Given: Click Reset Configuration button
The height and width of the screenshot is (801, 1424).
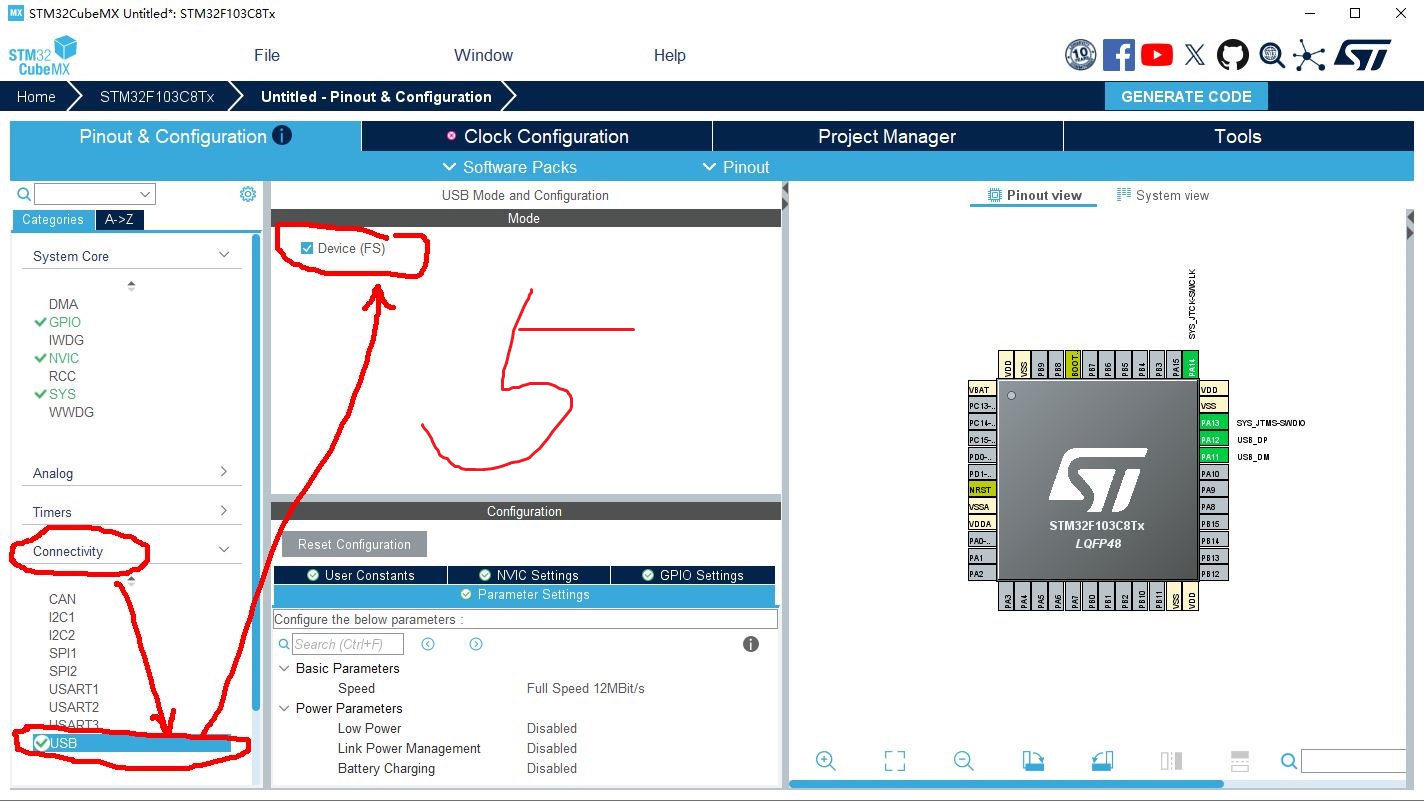Looking at the screenshot, I should coord(354,544).
